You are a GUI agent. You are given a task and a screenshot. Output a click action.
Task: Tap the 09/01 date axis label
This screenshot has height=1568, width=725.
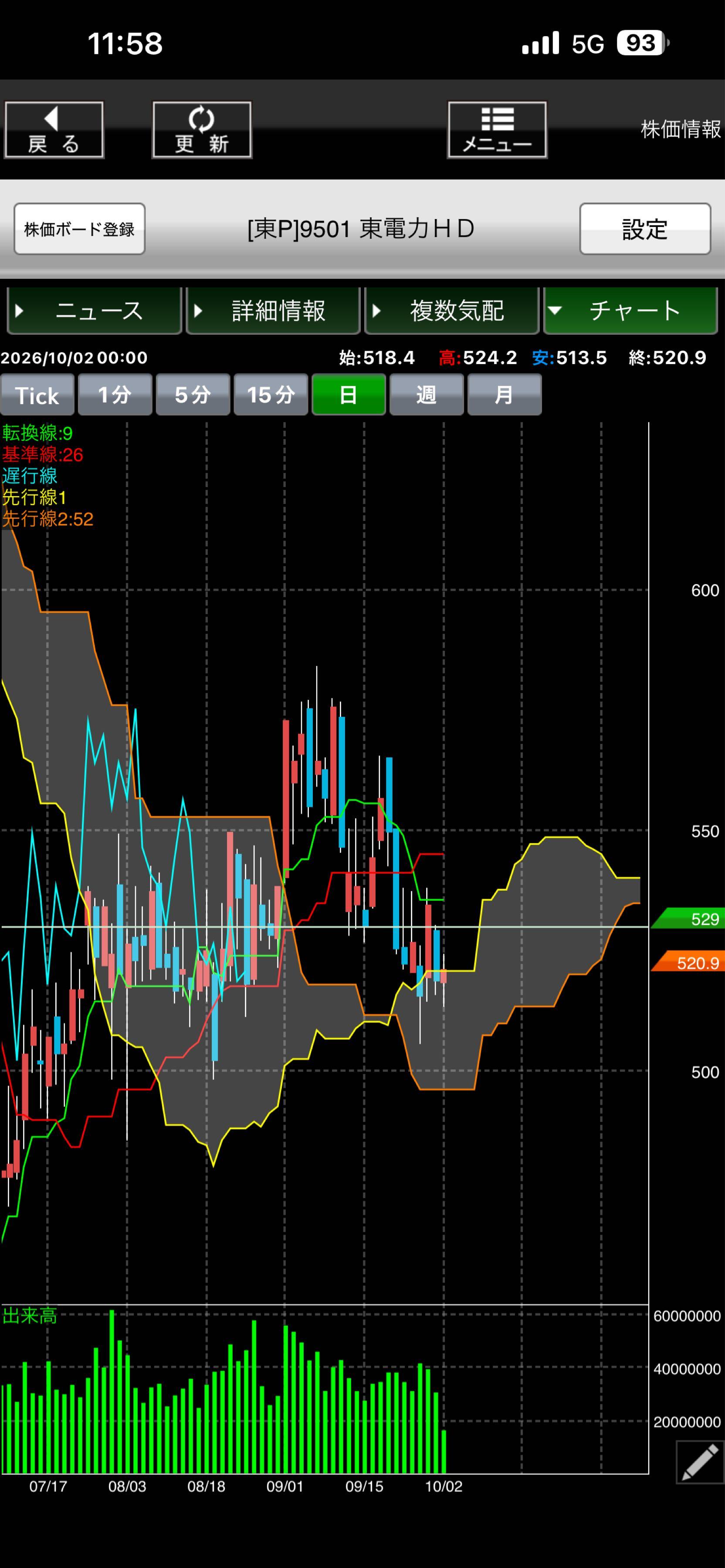pos(285,1487)
